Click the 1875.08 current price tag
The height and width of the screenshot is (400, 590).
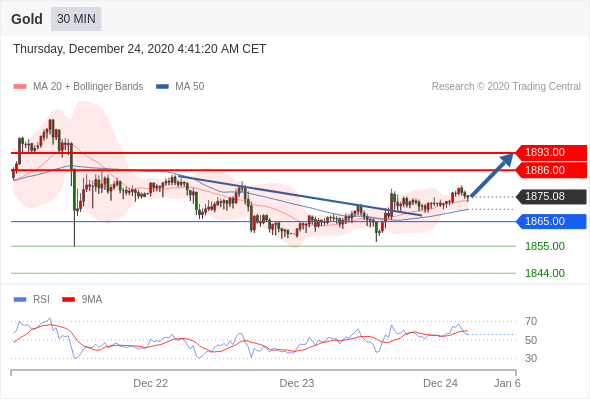pyautogui.click(x=551, y=196)
